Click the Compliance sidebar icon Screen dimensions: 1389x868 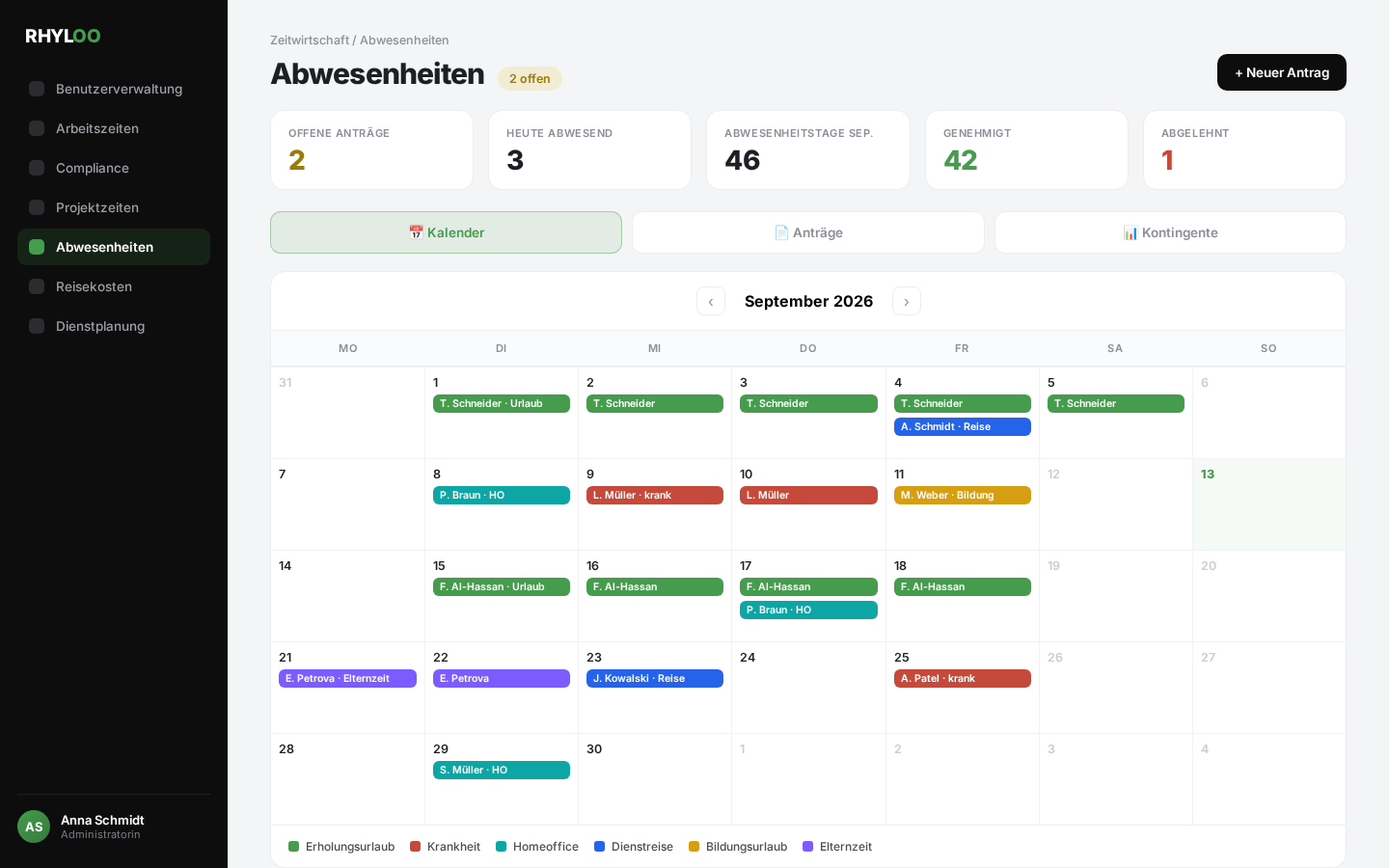pyautogui.click(x=37, y=168)
